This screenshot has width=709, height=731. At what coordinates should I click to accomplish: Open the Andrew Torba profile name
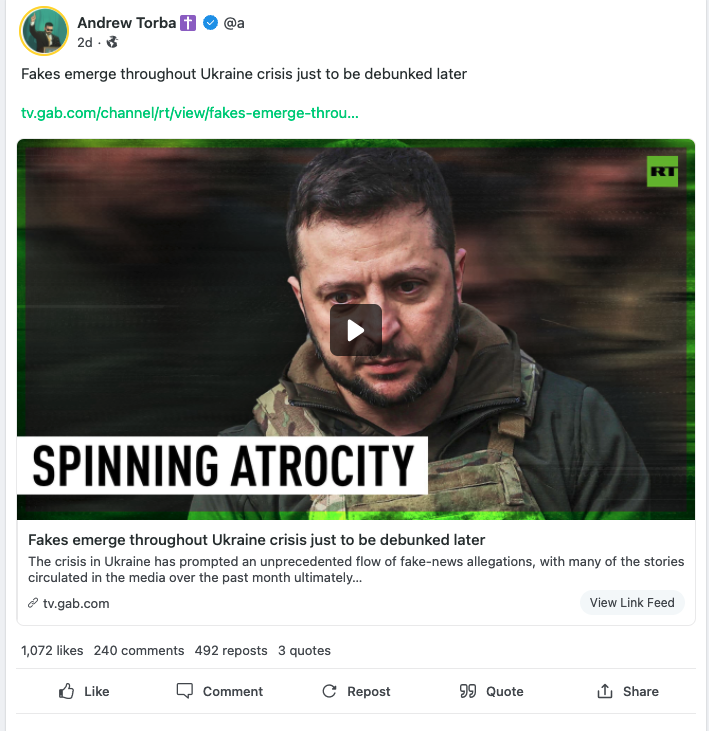coord(126,23)
